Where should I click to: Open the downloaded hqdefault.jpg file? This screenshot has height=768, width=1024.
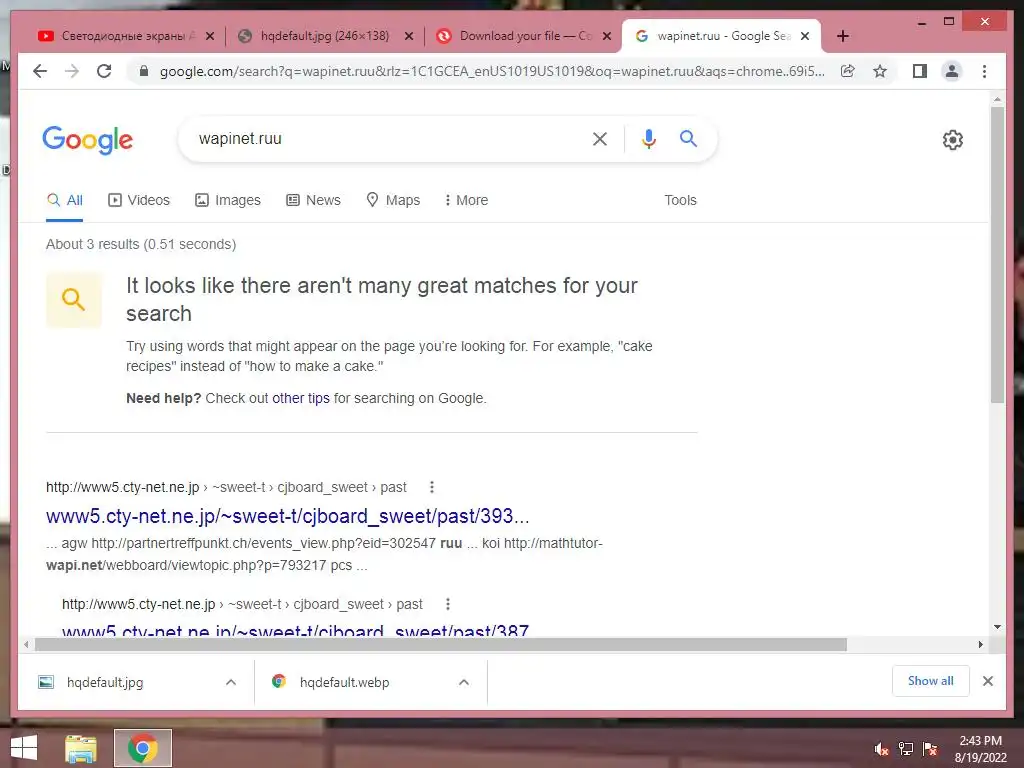click(104, 682)
